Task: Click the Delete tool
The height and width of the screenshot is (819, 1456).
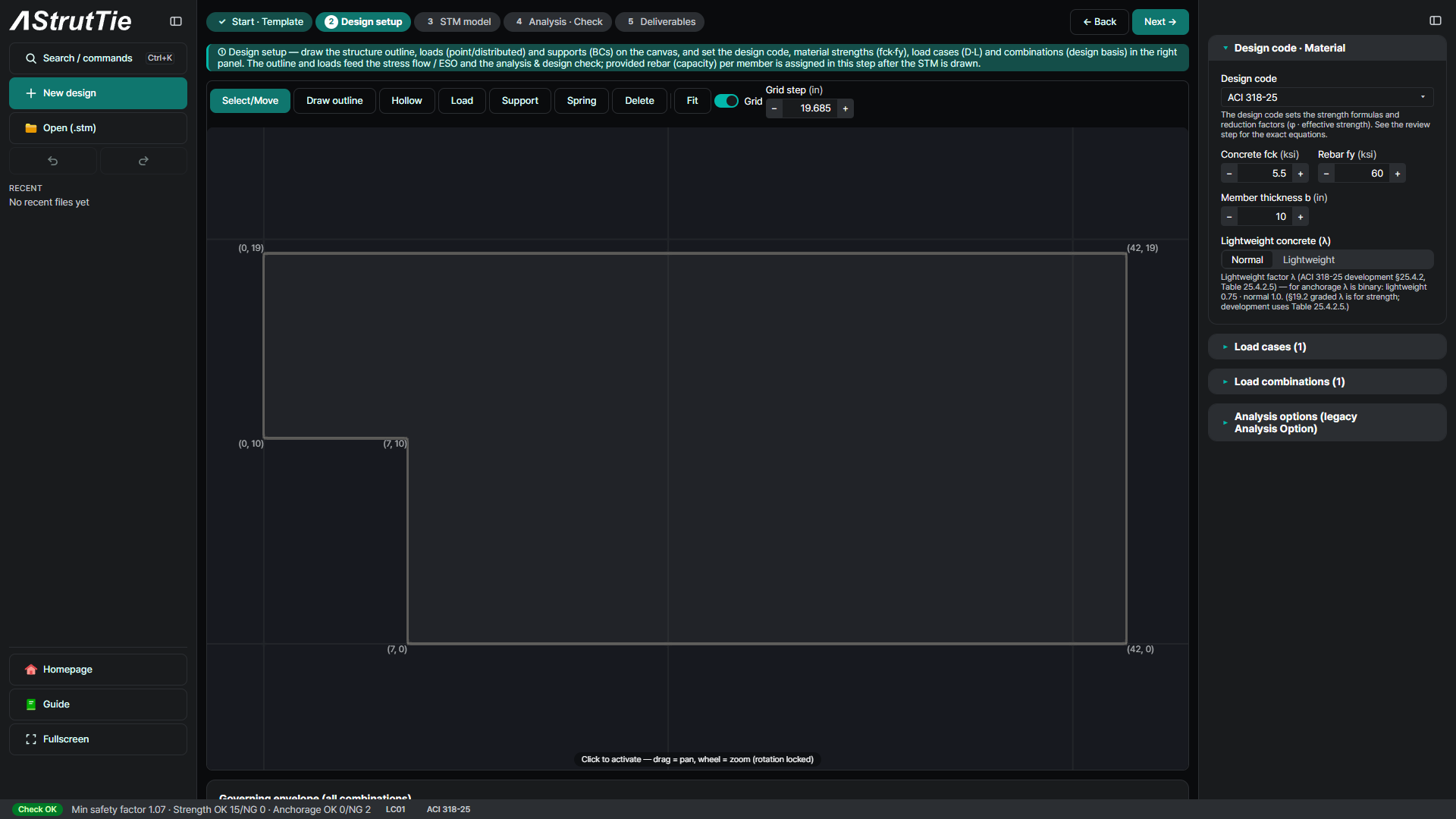Action: (639, 101)
